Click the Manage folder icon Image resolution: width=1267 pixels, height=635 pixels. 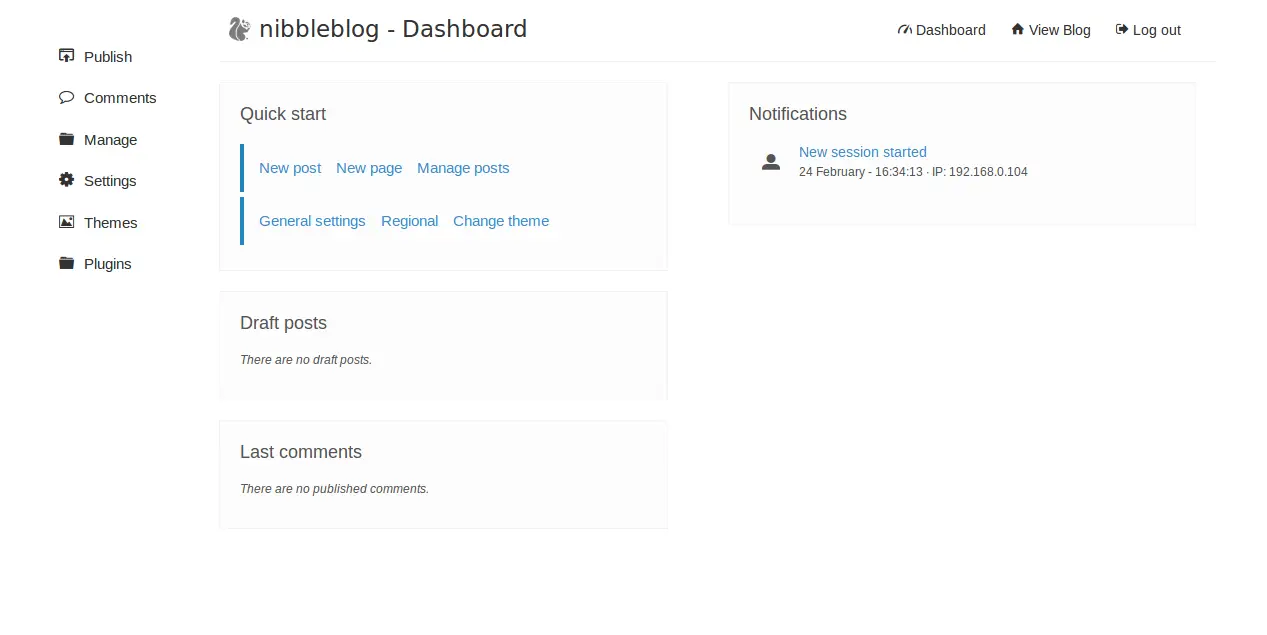[66, 139]
